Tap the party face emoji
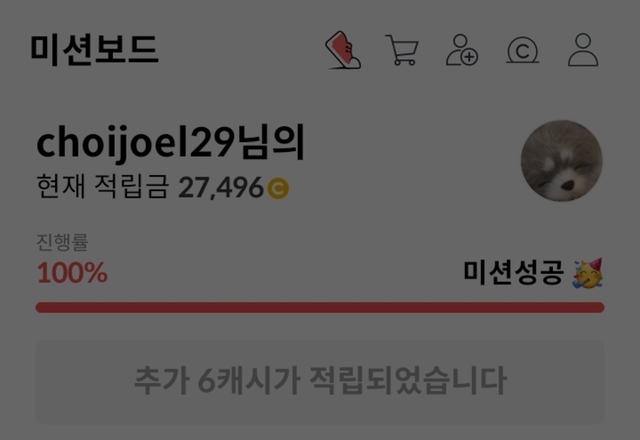640x440 pixels. pos(588,273)
